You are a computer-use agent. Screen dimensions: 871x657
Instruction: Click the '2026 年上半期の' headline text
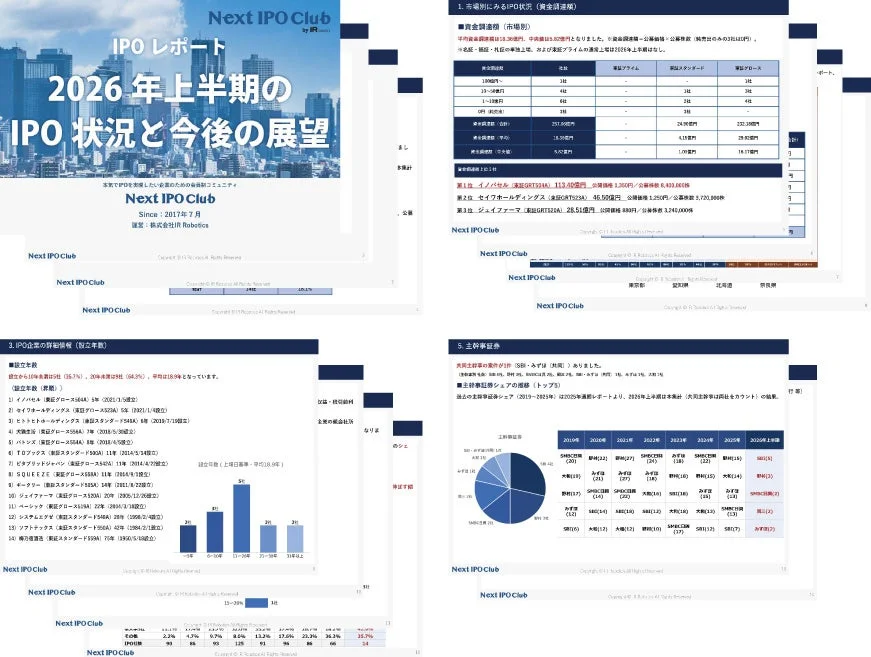pyautogui.click(x=169, y=89)
